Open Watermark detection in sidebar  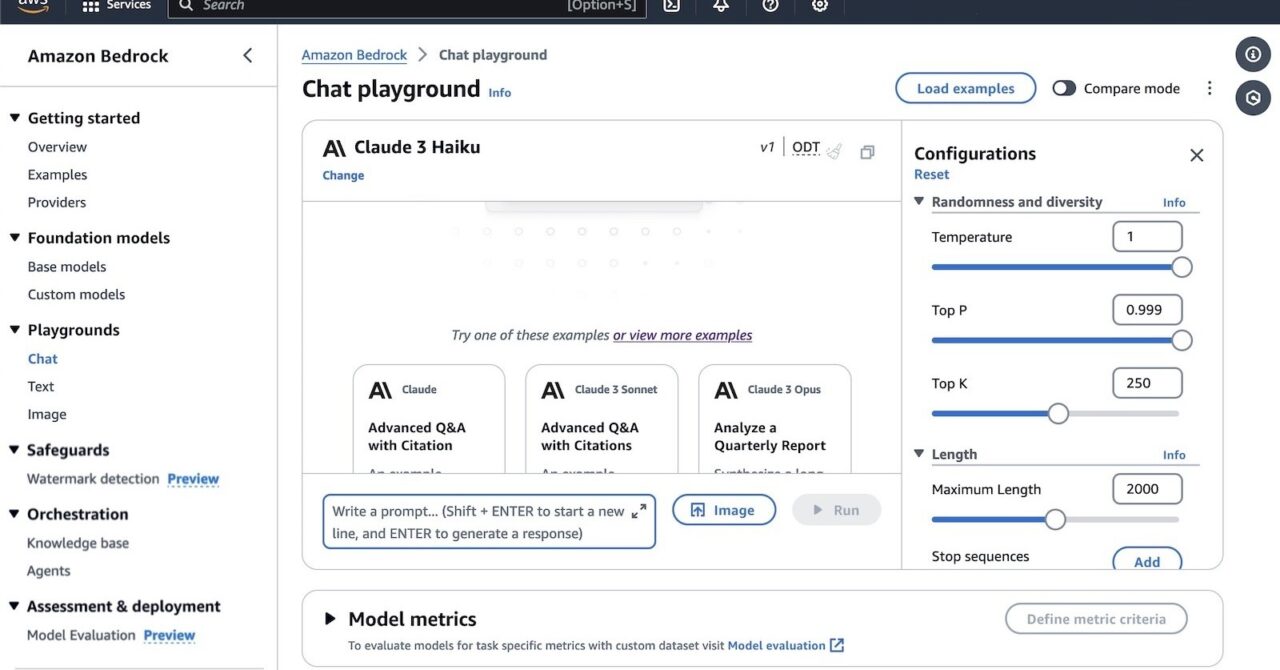93,479
